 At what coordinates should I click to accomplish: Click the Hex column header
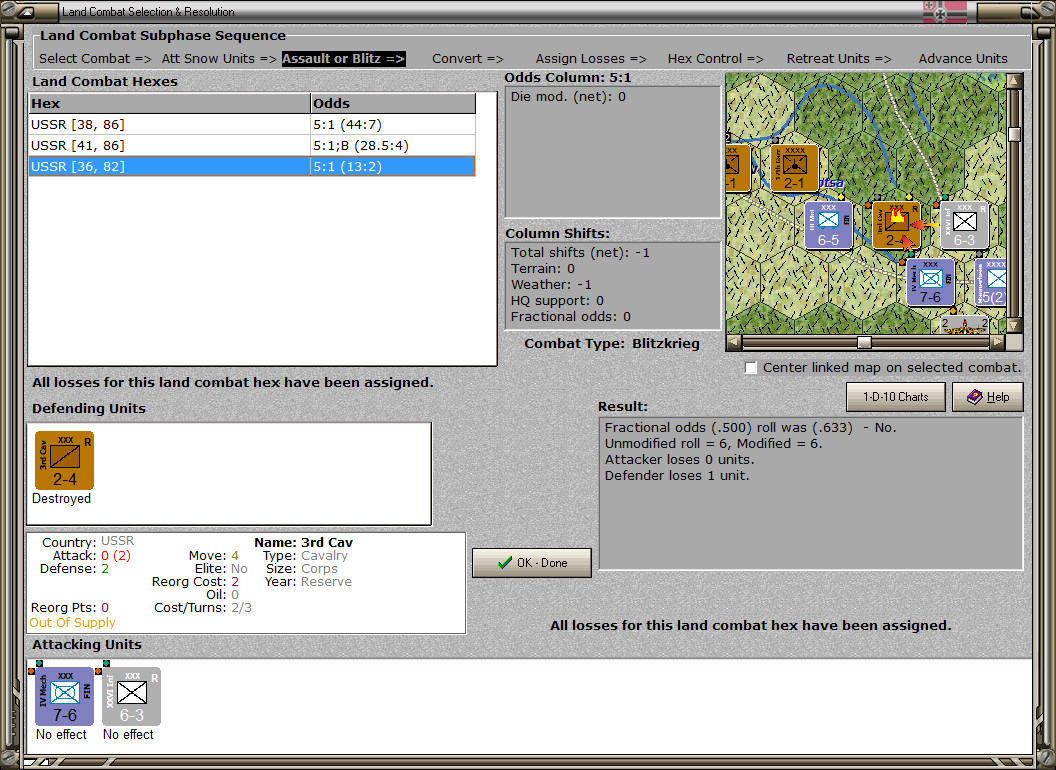click(x=169, y=103)
